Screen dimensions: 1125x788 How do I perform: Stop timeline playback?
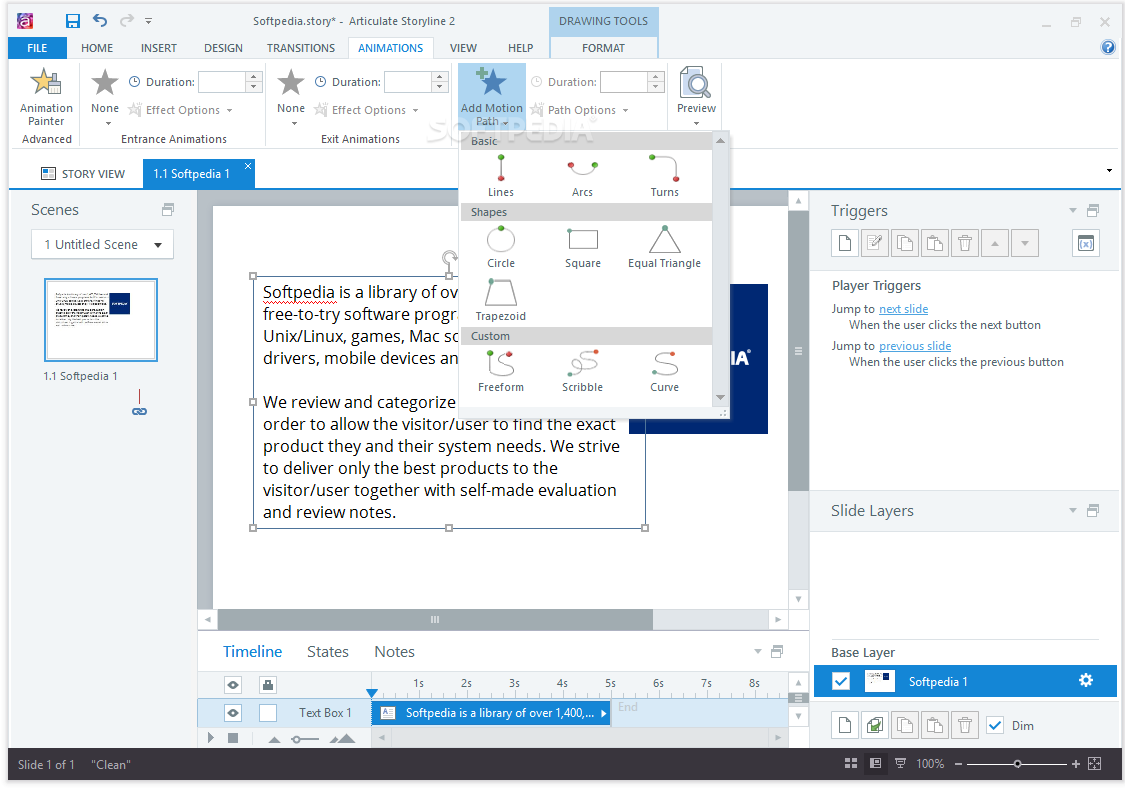pyautogui.click(x=232, y=738)
